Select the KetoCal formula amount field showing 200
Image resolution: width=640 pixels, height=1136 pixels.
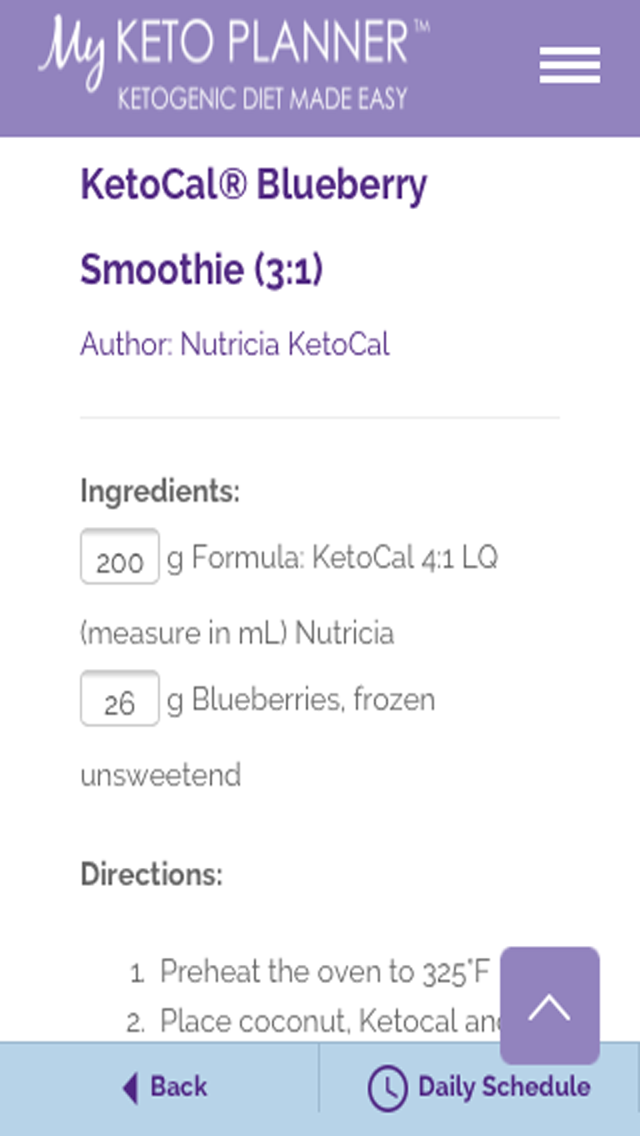coord(120,556)
